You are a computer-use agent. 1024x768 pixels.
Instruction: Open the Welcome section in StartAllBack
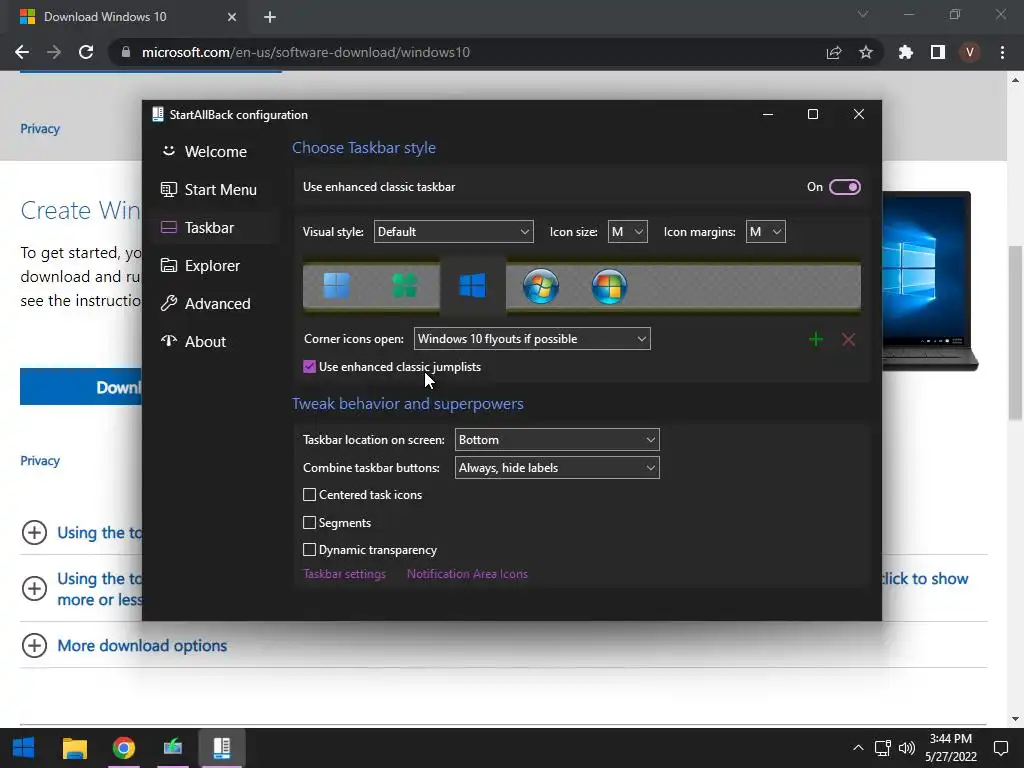(216, 152)
